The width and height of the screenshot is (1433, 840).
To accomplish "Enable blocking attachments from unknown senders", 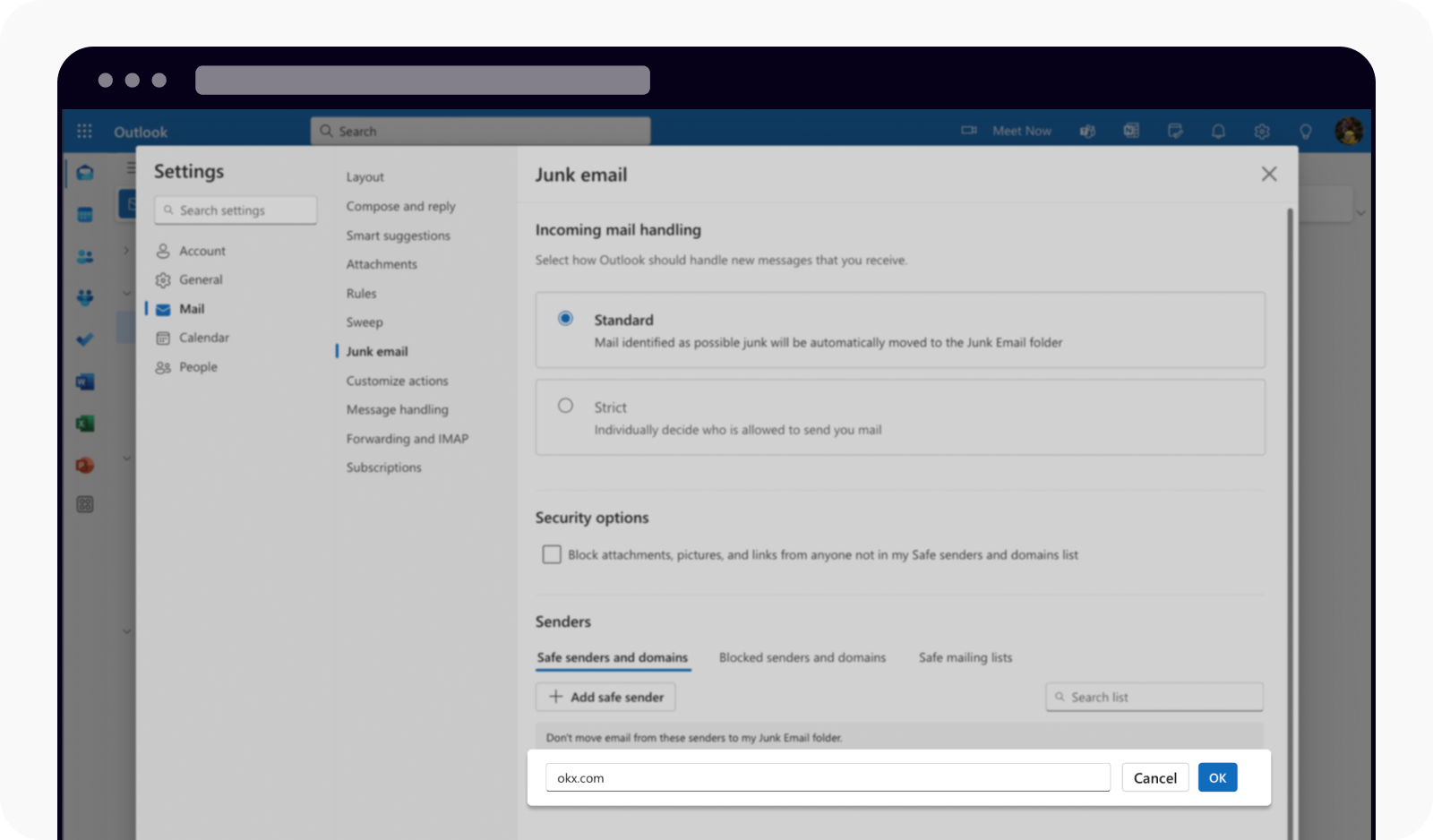I will click(552, 554).
